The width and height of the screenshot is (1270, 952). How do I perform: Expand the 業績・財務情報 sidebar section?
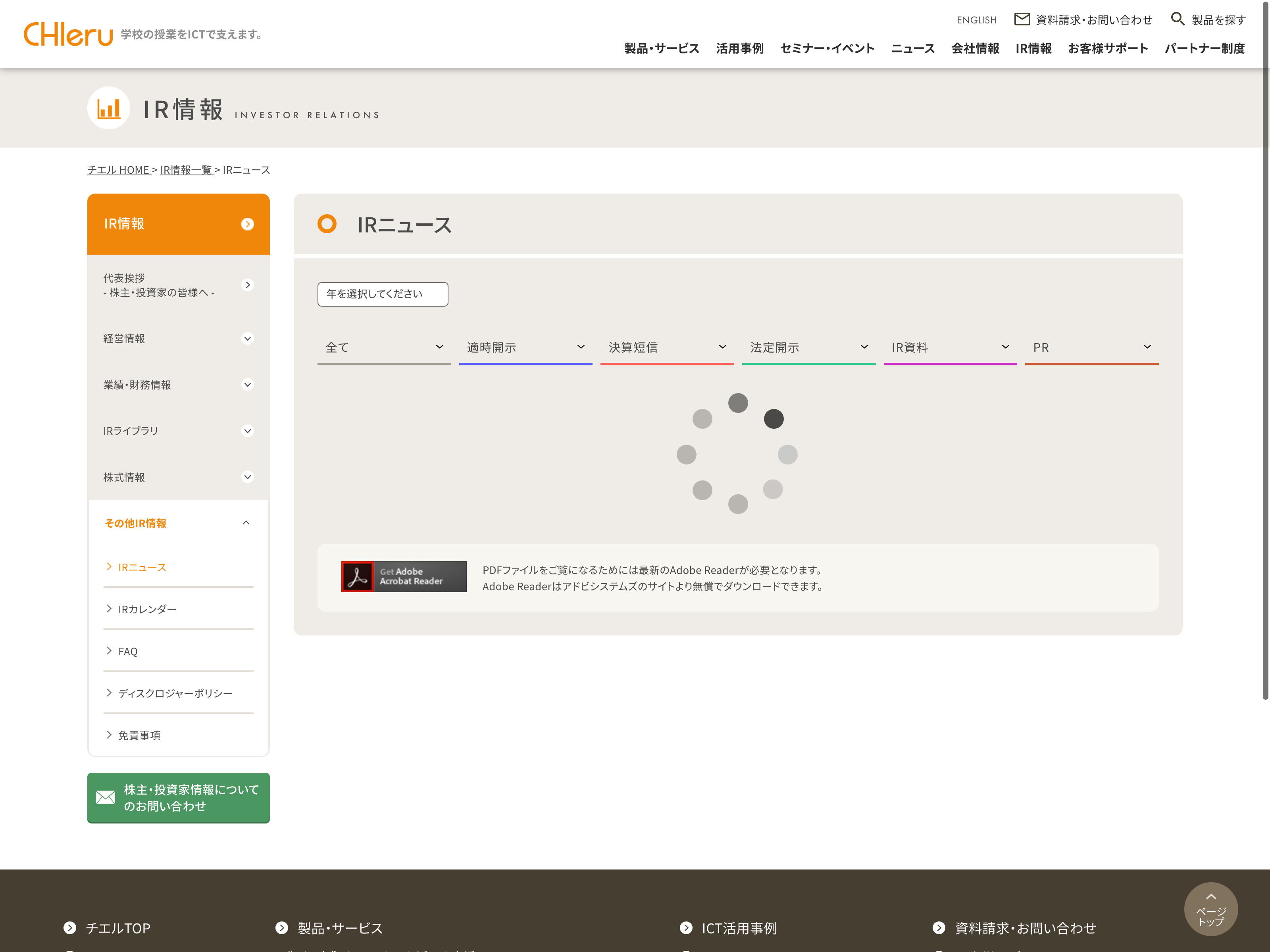pos(248,385)
